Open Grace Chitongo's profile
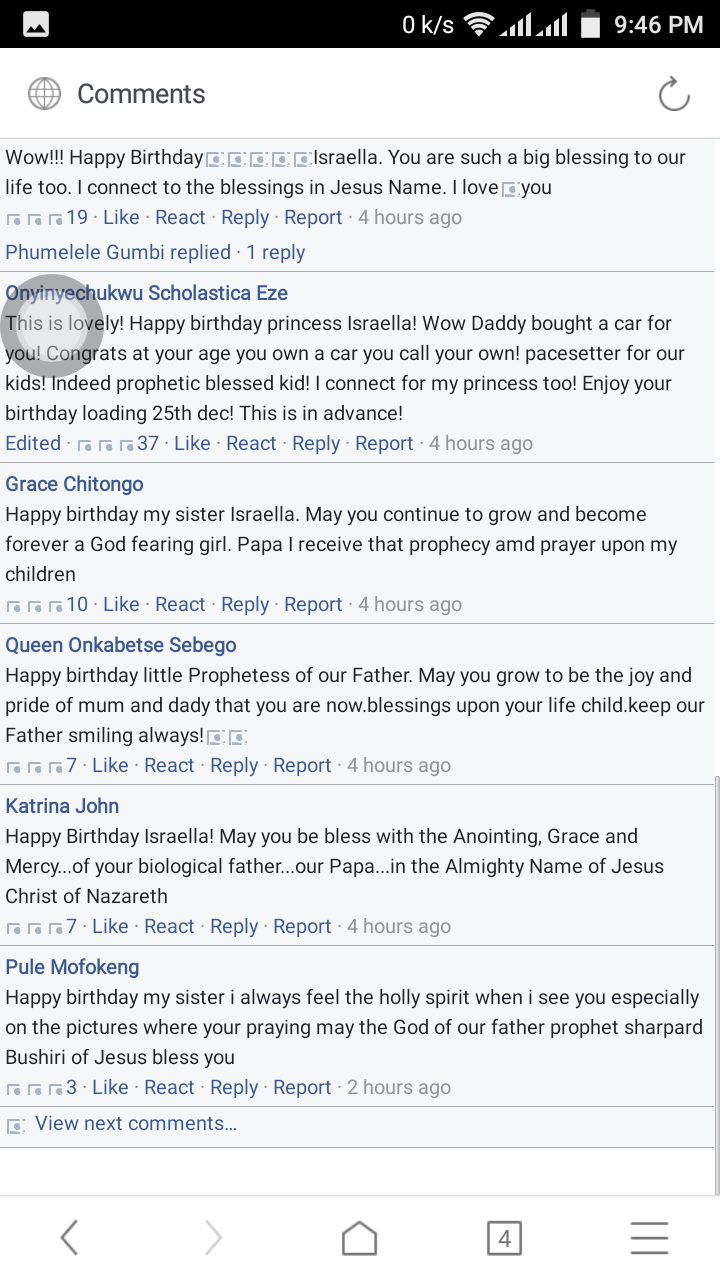This screenshot has height=1280, width=720. [x=75, y=484]
